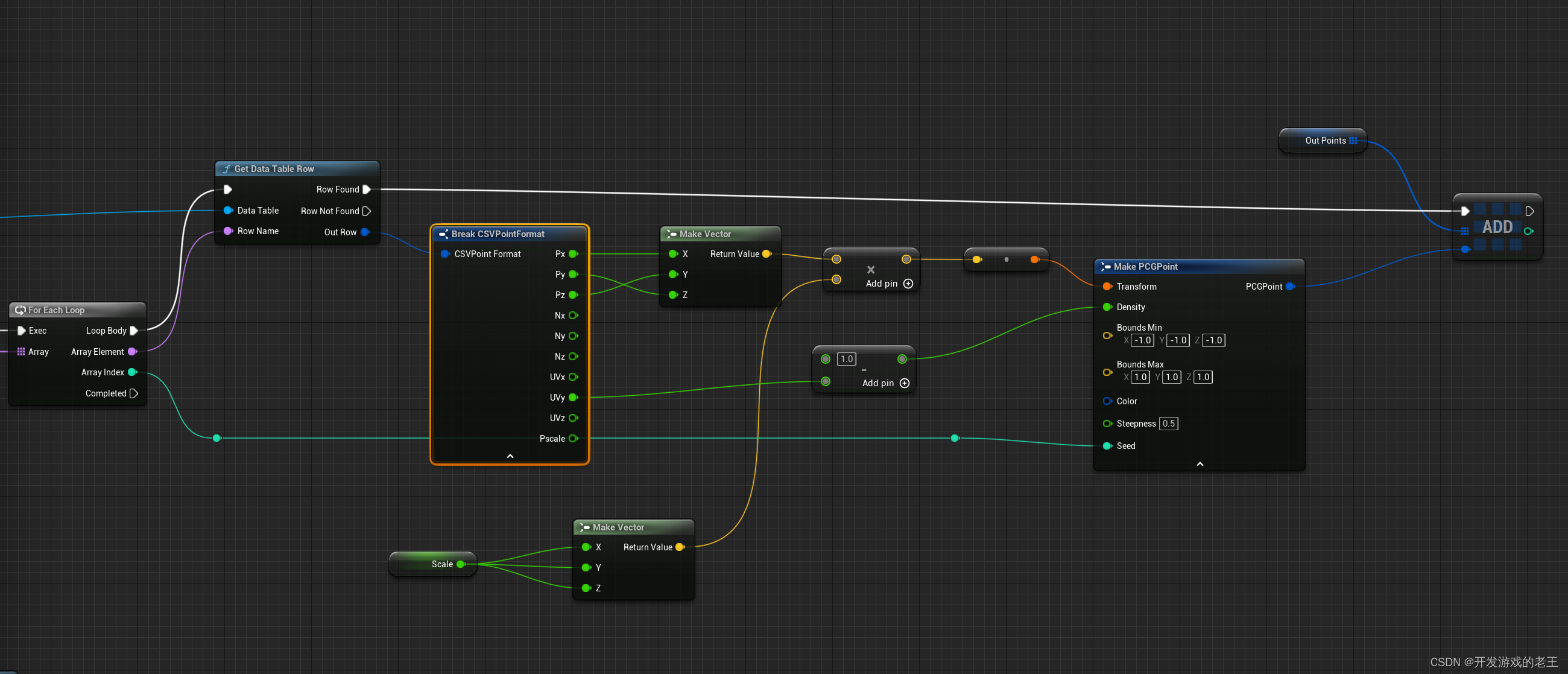Viewport: 1568px width, 674px height.
Task: Click the Bounds Min input pin
Action: pyautogui.click(x=1107, y=335)
